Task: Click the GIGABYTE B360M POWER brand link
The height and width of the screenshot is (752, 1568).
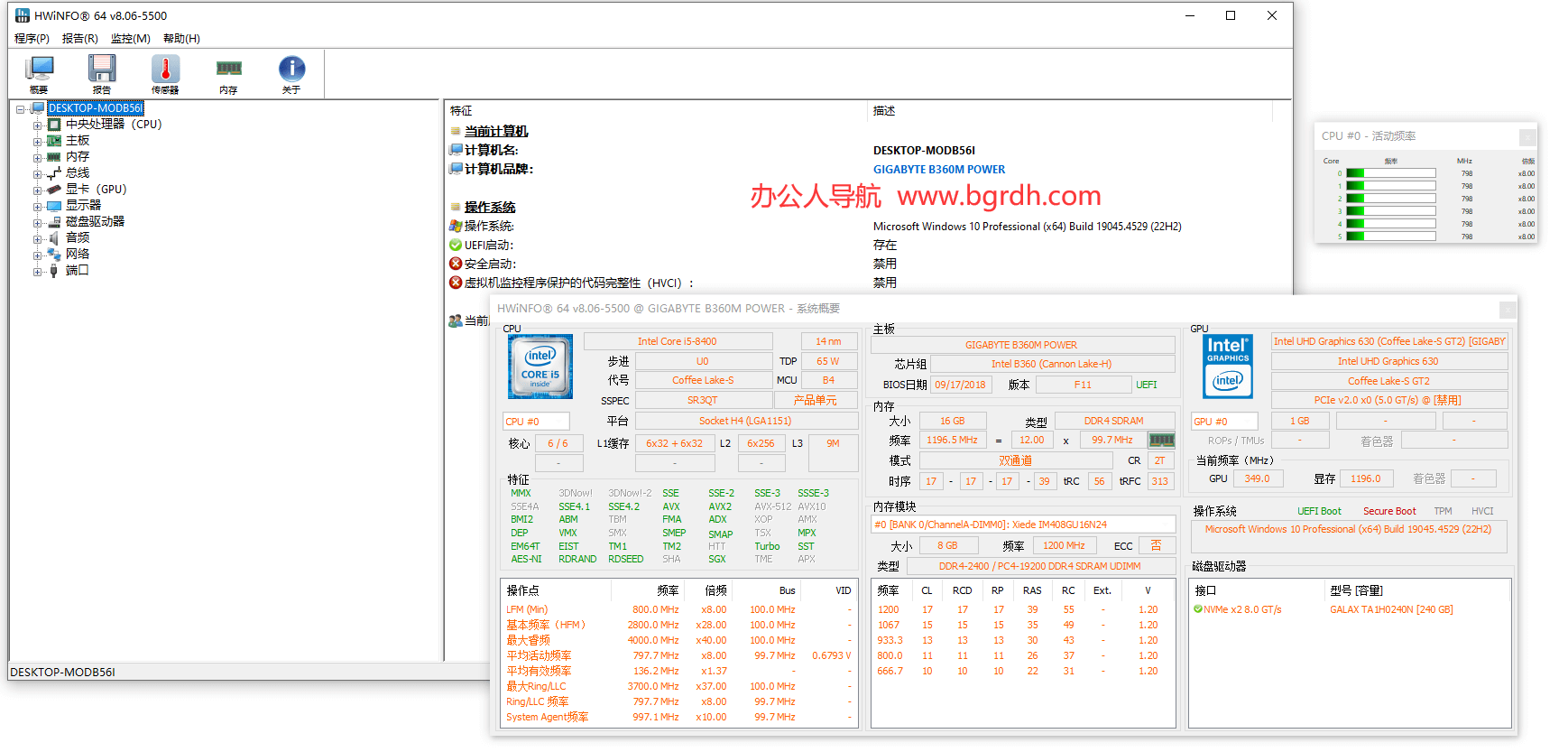Action: (x=938, y=170)
